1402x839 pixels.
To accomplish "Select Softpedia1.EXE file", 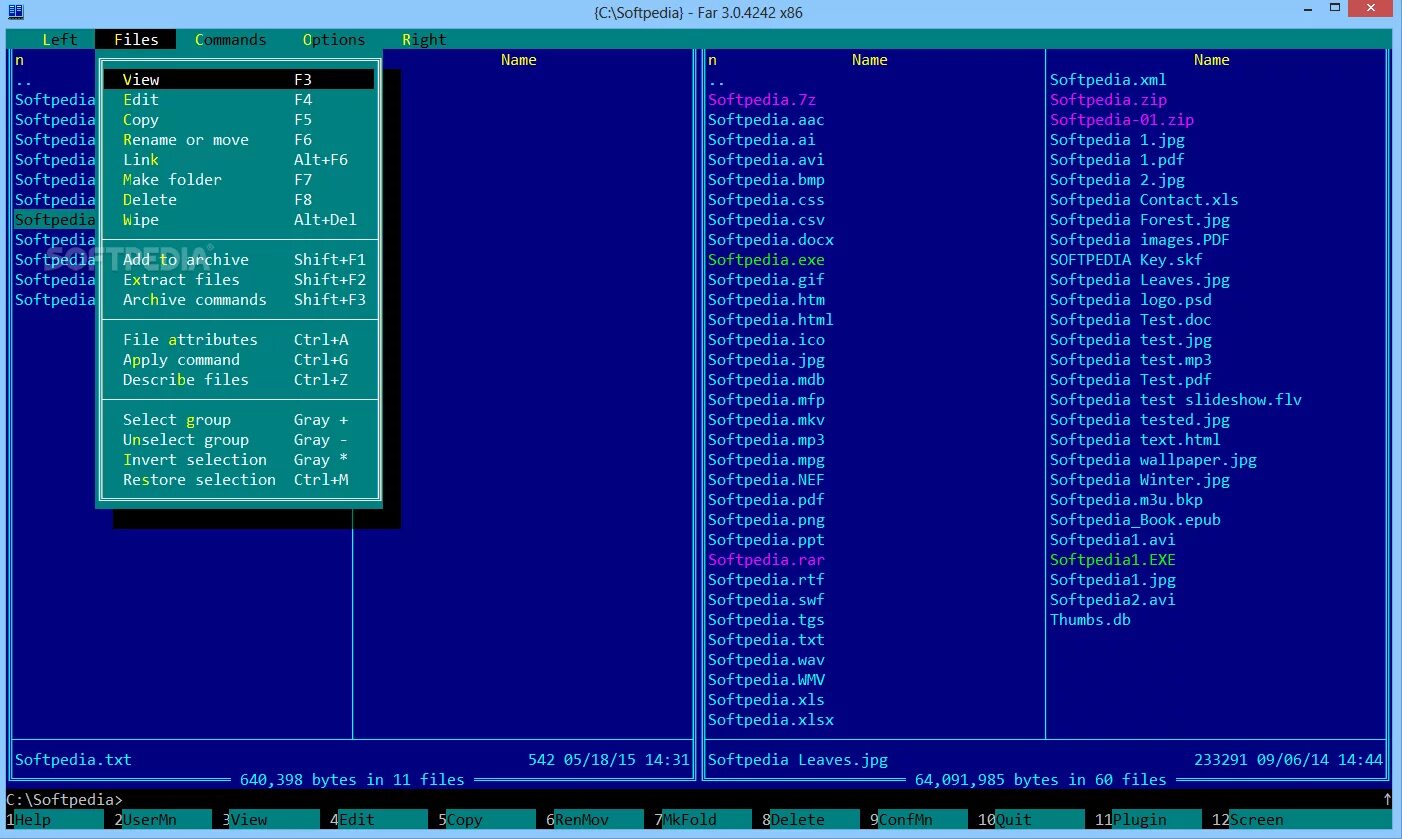I will tap(1113, 560).
